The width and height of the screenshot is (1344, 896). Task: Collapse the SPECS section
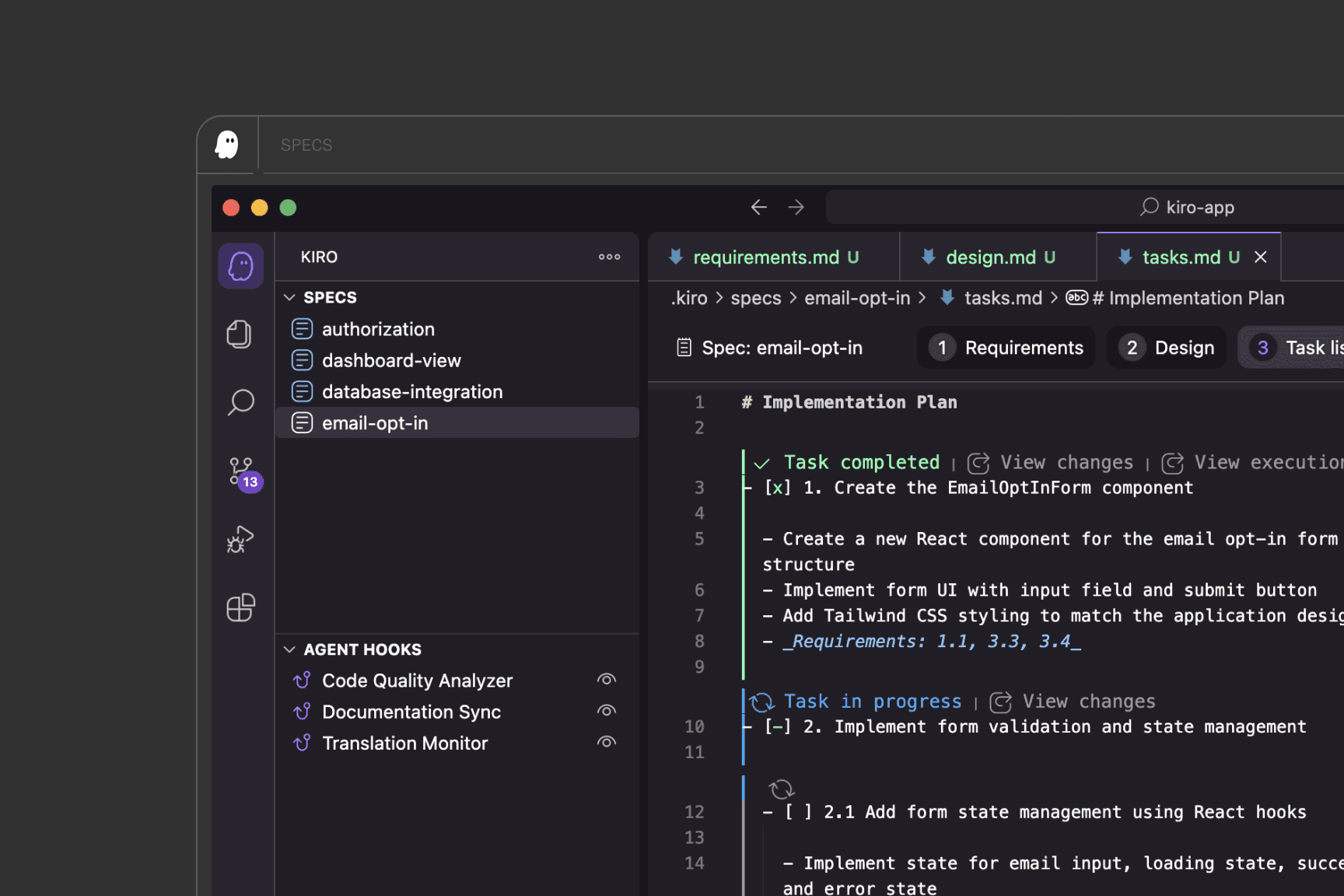coord(289,296)
